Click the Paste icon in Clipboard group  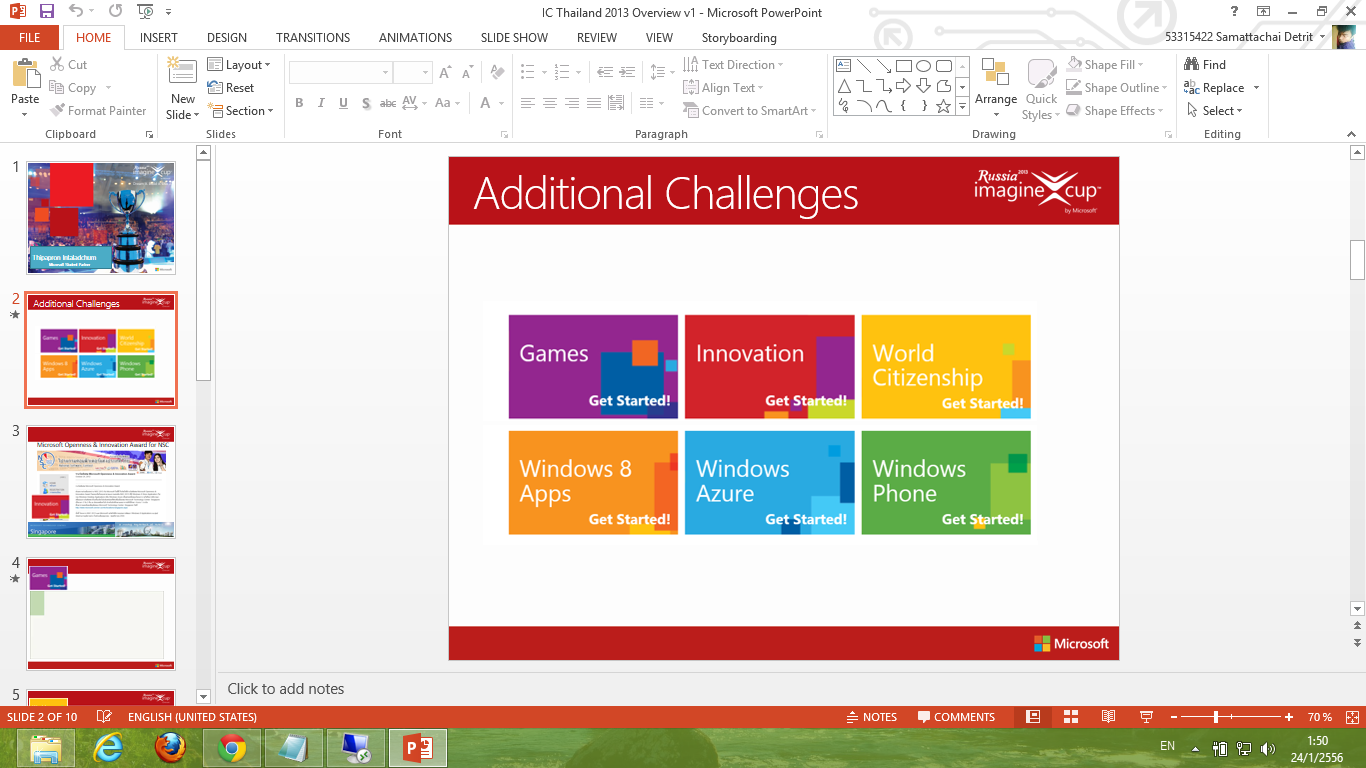(25, 74)
